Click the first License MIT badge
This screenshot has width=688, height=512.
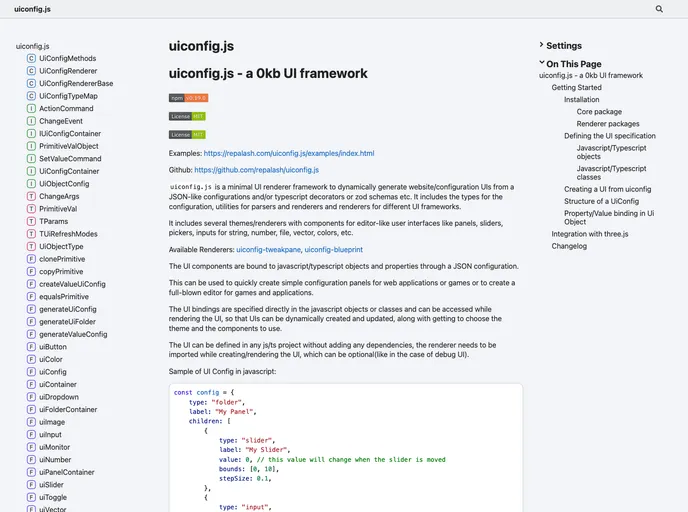click(x=187, y=116)
